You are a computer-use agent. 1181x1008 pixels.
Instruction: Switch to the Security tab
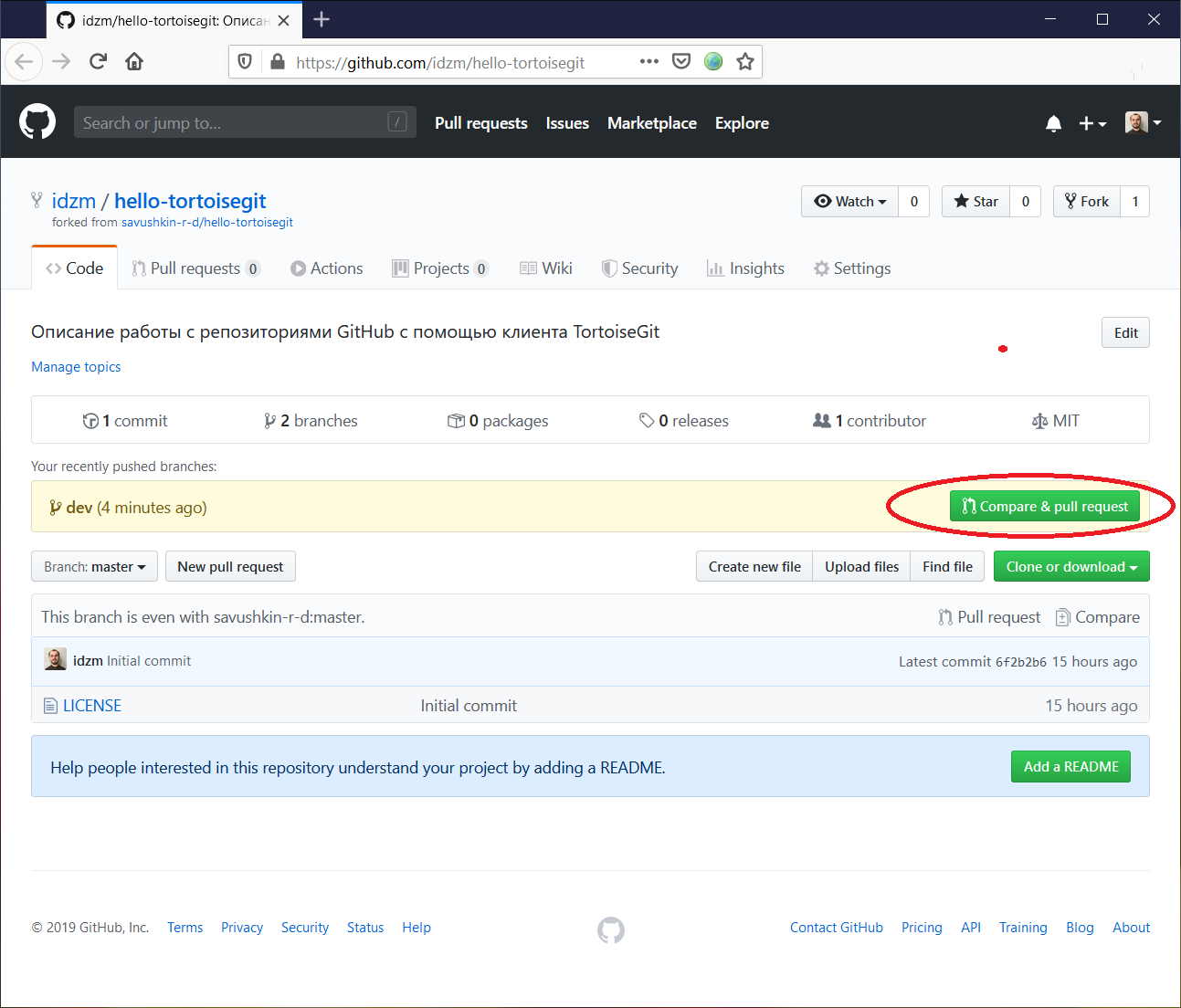[639, 268]
